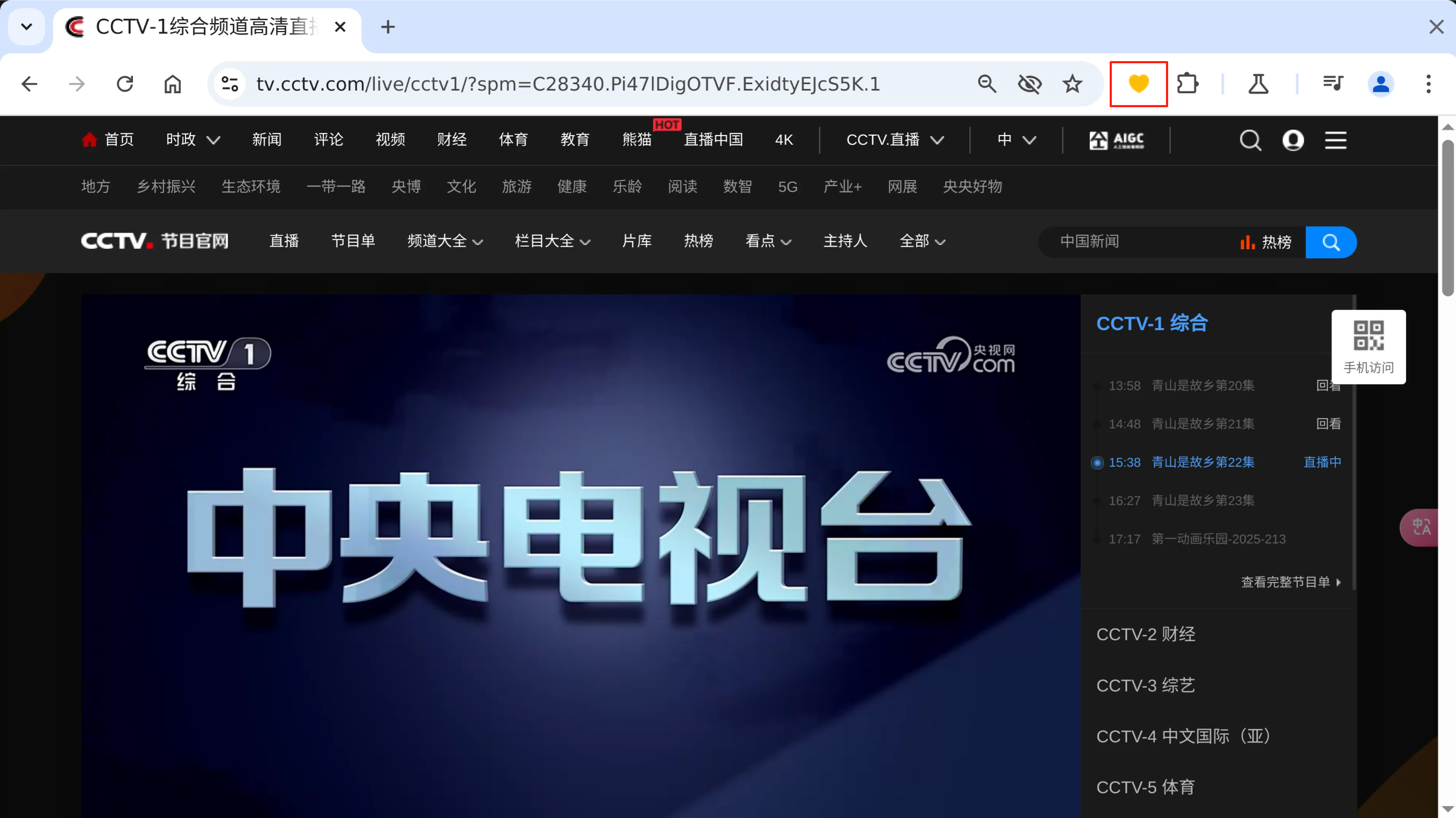Screen dimensions: 1456x818
Task: Select the 财经 navigation item
Action: (x=451, y=139)
